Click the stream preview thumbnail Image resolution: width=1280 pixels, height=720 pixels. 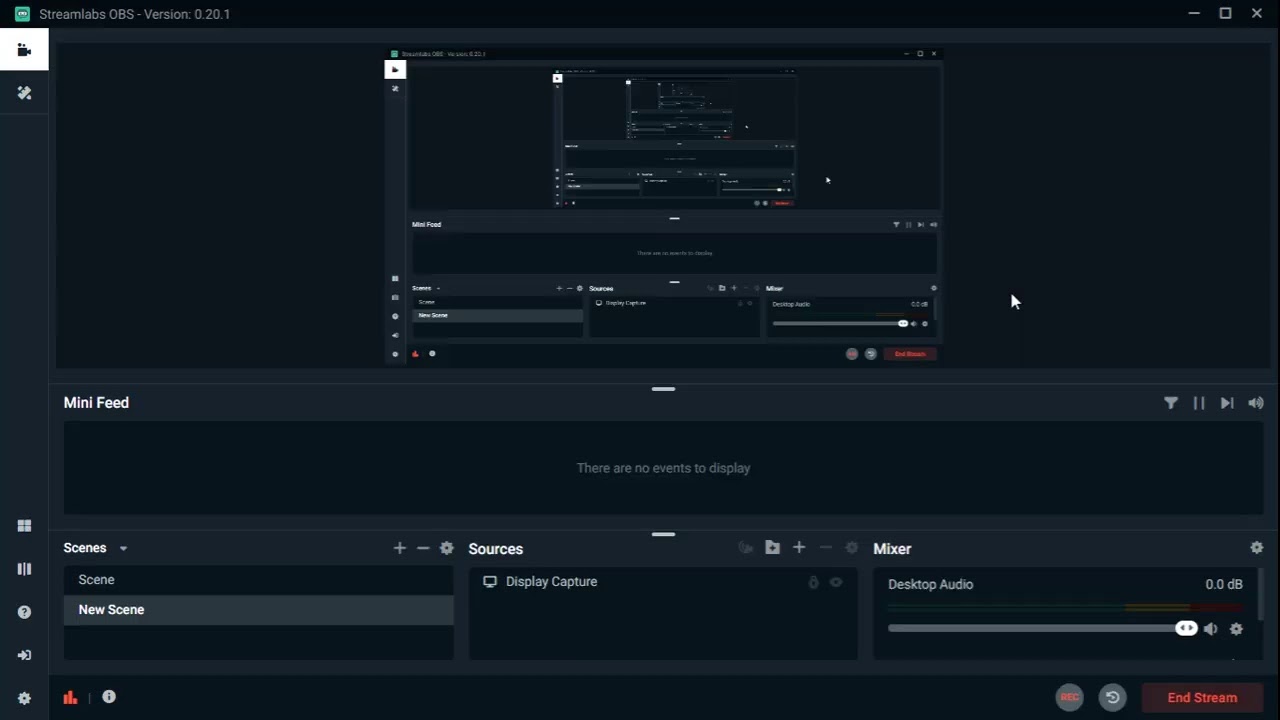click(664, 206)
